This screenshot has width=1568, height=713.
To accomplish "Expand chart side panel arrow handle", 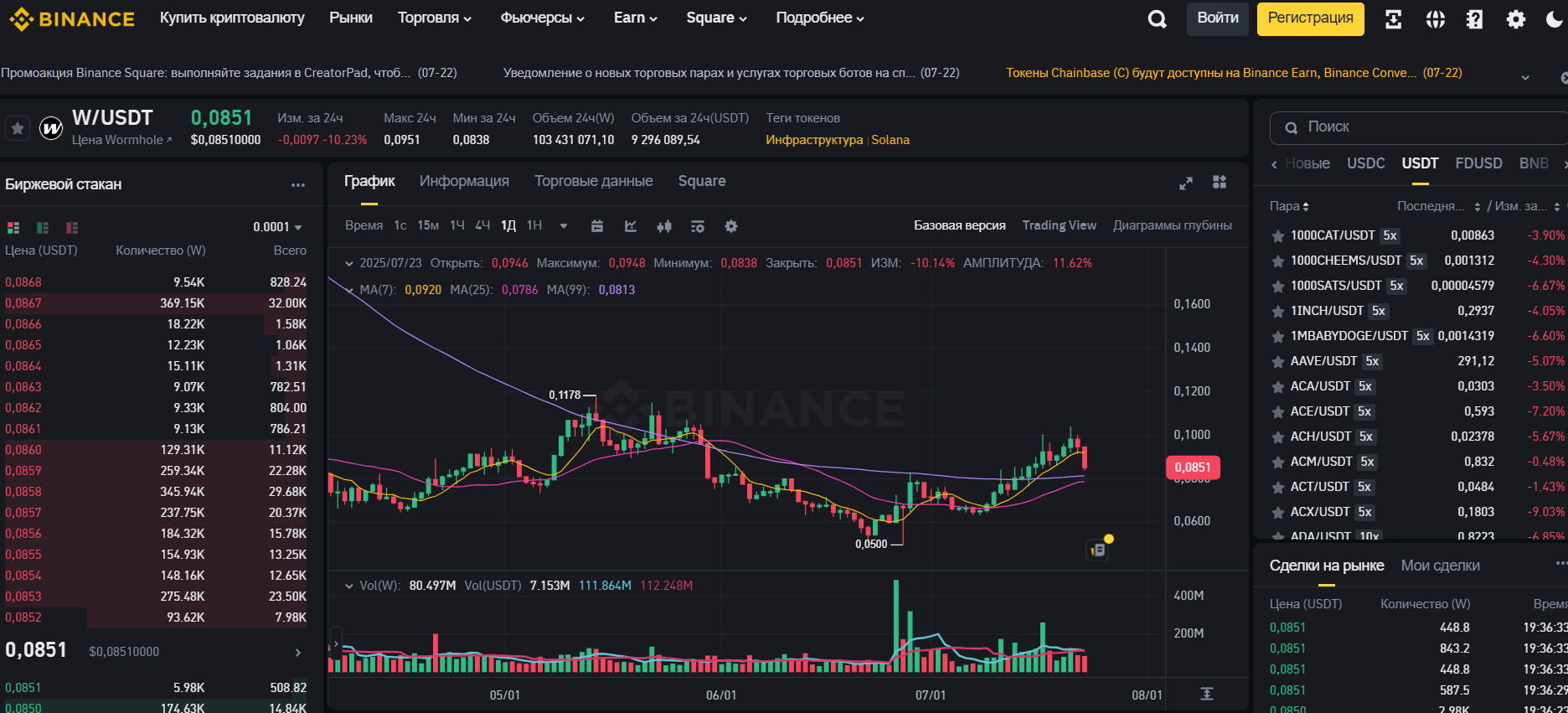I will coord(336,643).
